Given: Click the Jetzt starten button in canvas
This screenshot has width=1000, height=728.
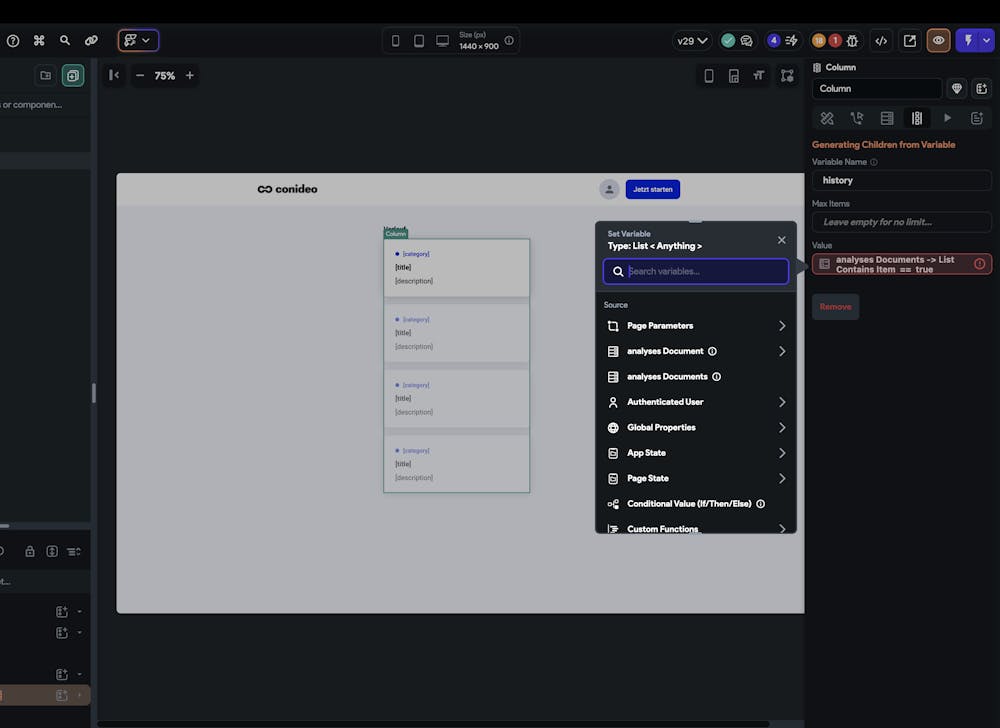Looking at the screenshot, I should click(653, 189).
